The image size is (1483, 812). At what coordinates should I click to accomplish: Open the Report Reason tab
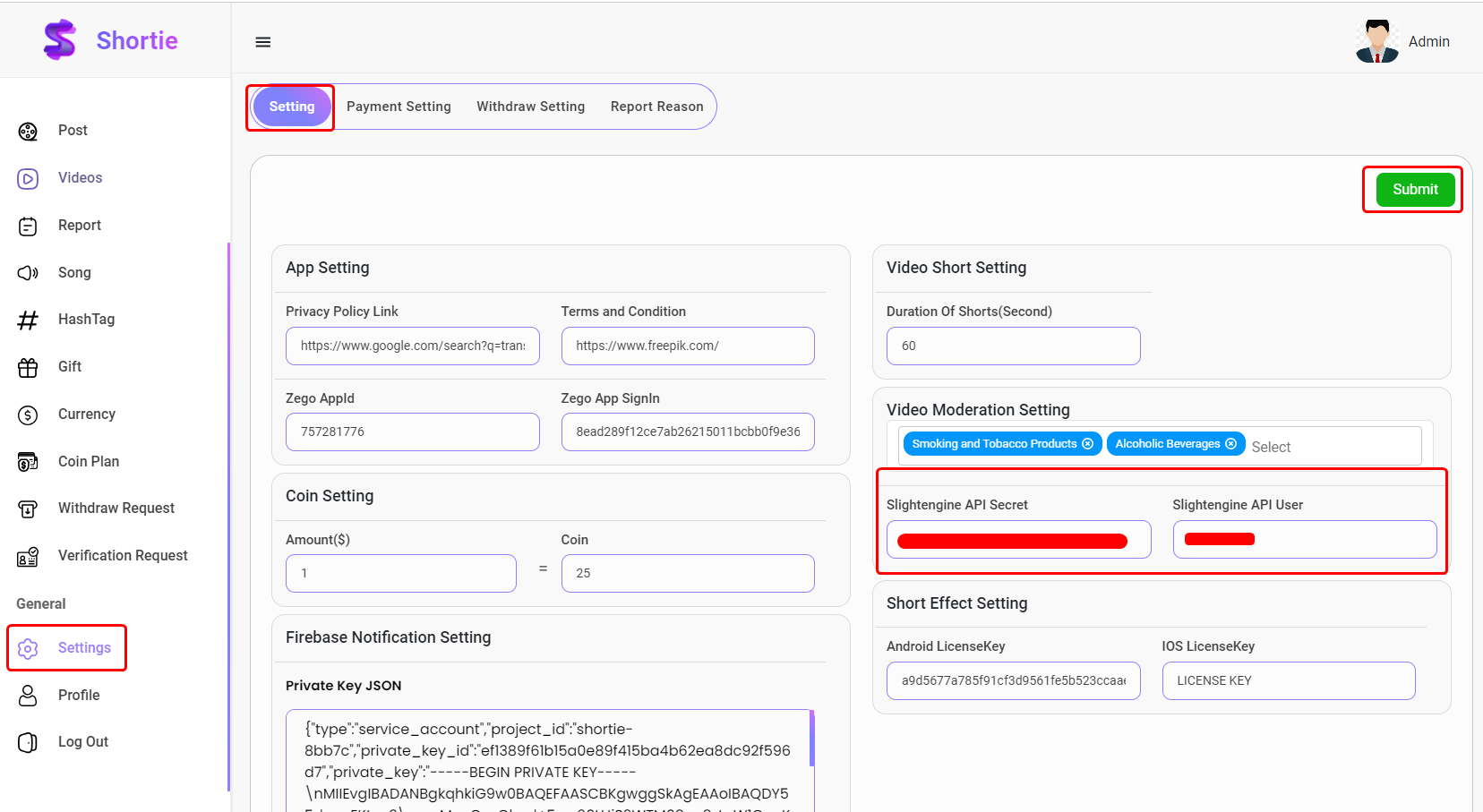click(x=656, y=107)
